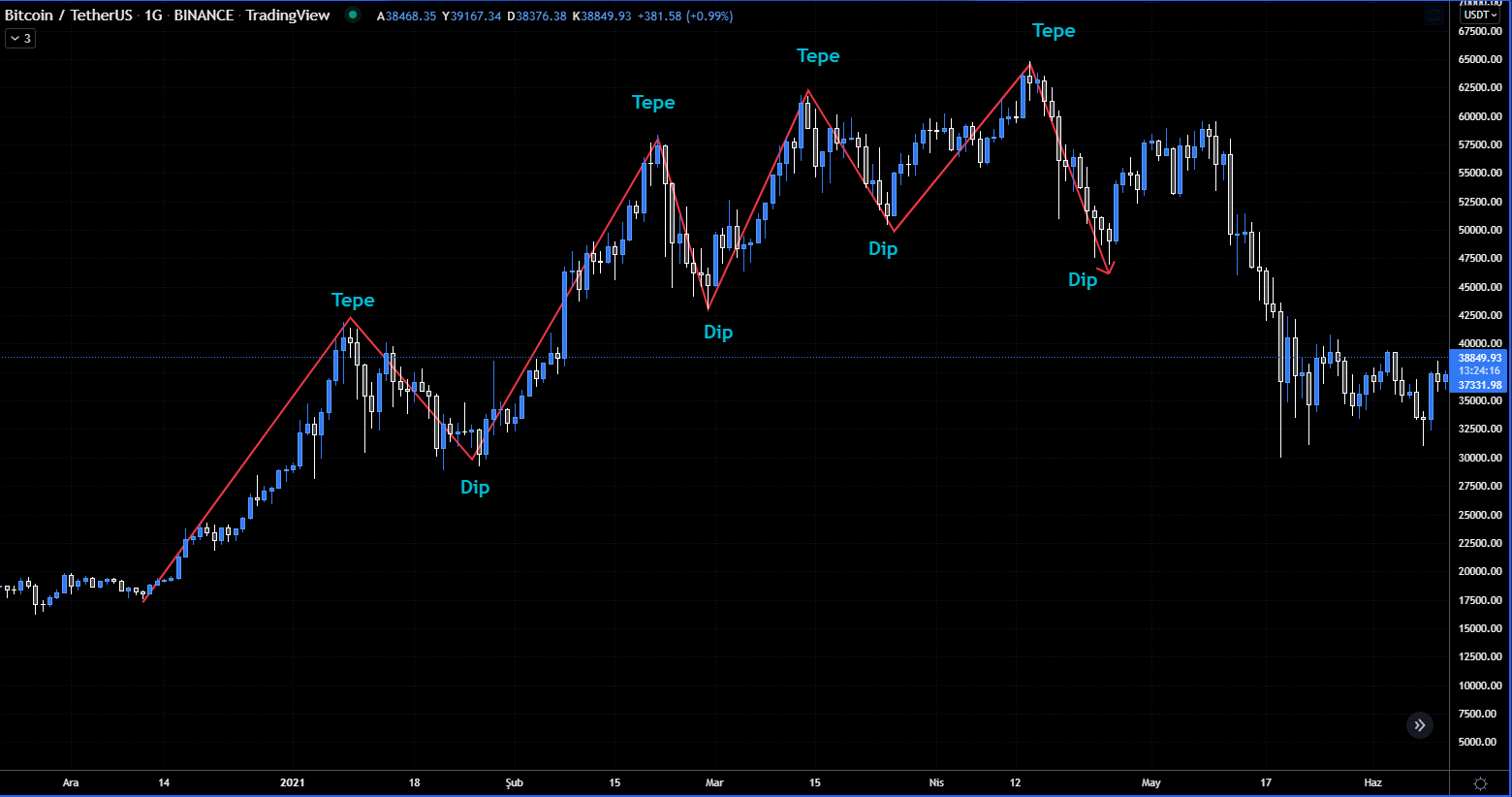This screenshot has width=1512, height=797.
Task: Click the scroll-to-latest-bar double arrow button
Action: pyautogui.click(x=1419, y=725)
